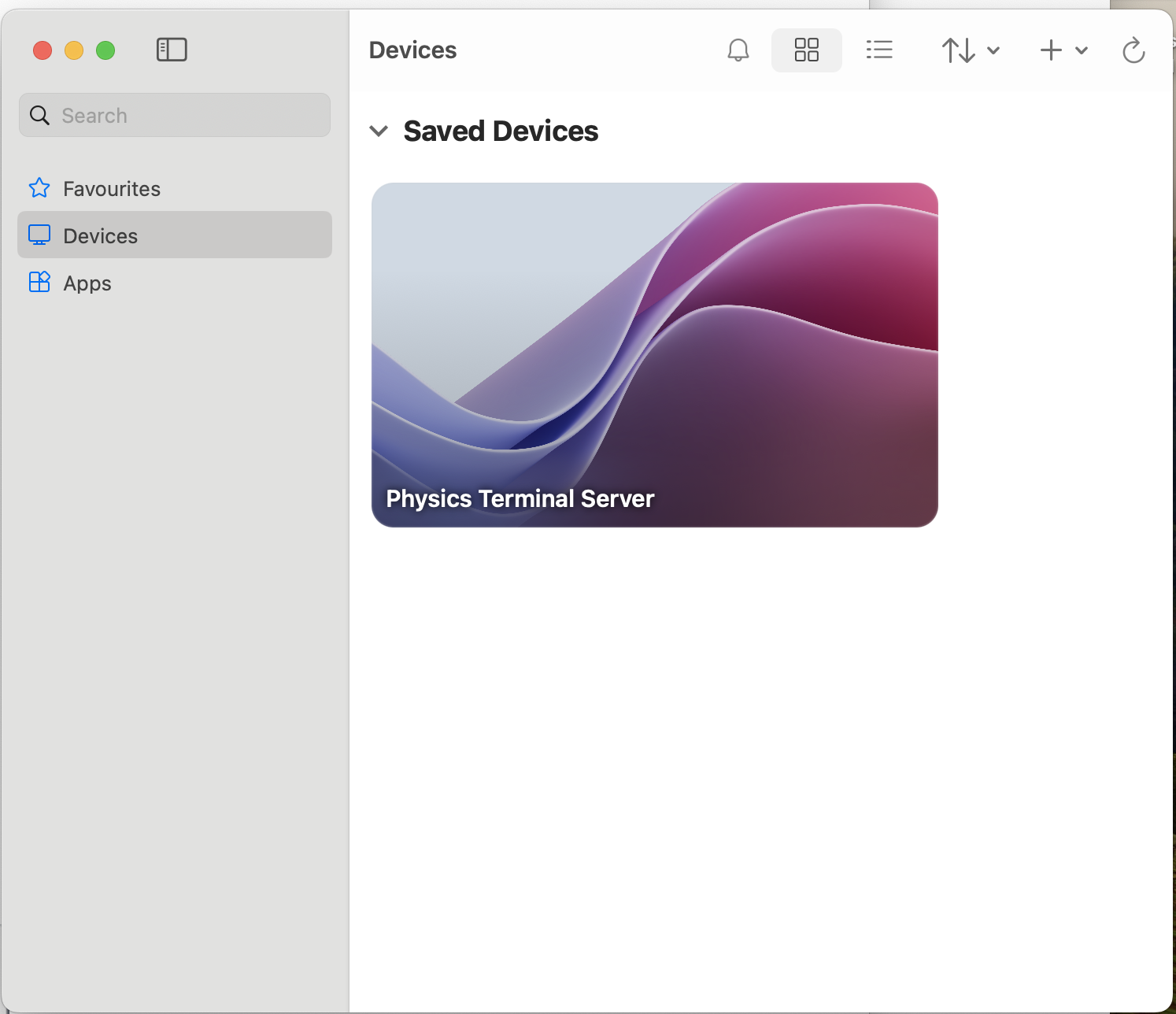Click the magnifying glass search icon

tap(39, 116)
